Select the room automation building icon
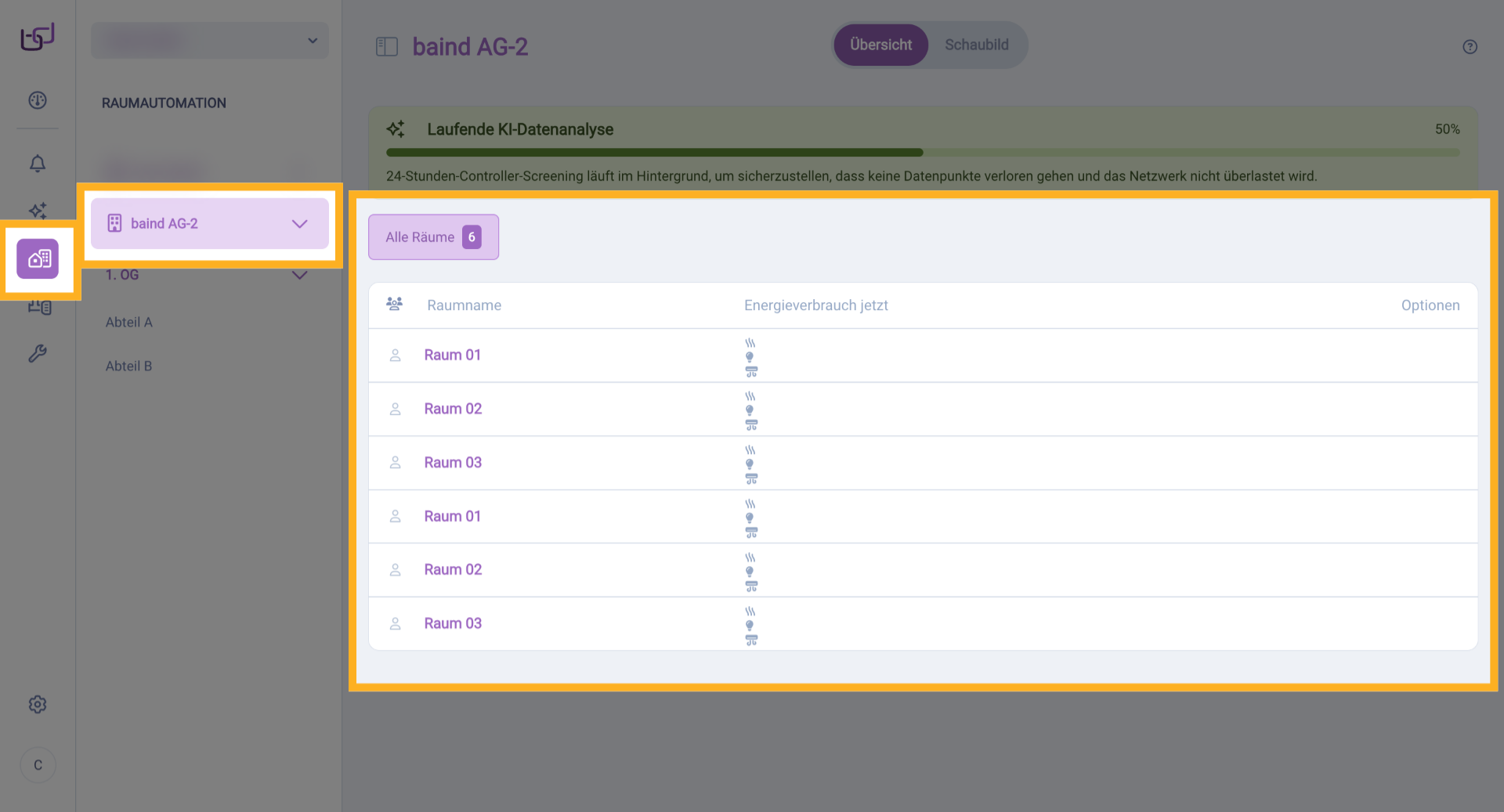This screenshot has height=812, width=1504. (38, 258)
